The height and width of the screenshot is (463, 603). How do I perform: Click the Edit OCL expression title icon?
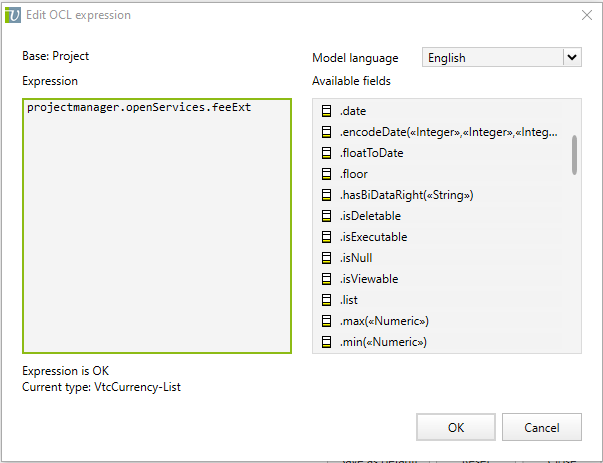(13, 15)
